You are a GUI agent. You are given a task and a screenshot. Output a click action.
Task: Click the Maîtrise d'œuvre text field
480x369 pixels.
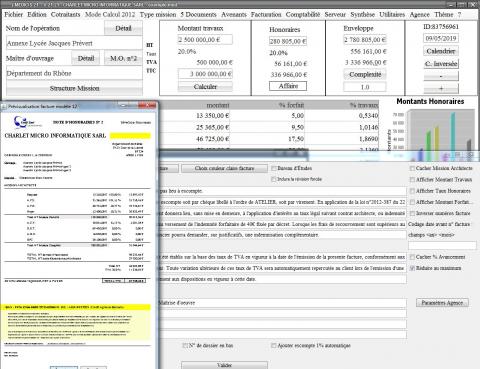coord(282,303)
